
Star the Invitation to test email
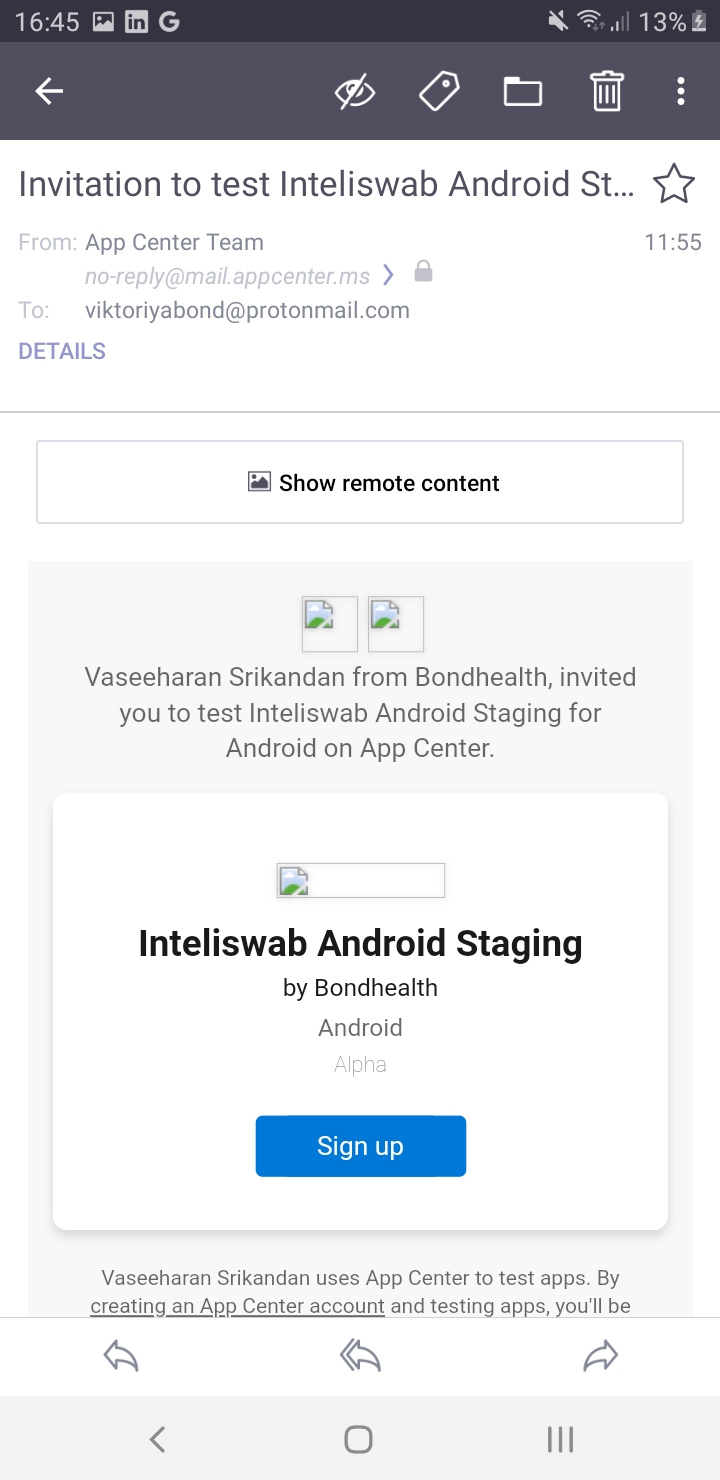coord(673,185)
